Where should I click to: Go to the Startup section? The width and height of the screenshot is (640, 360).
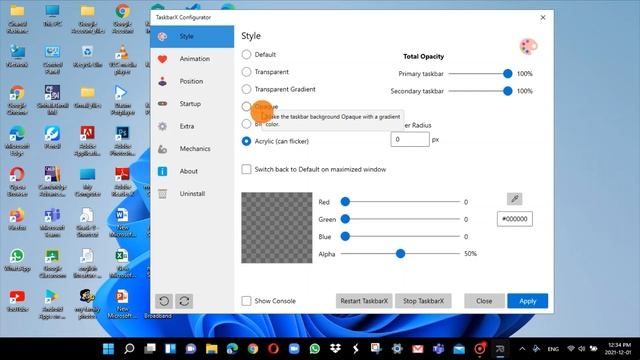click(192, 104)
